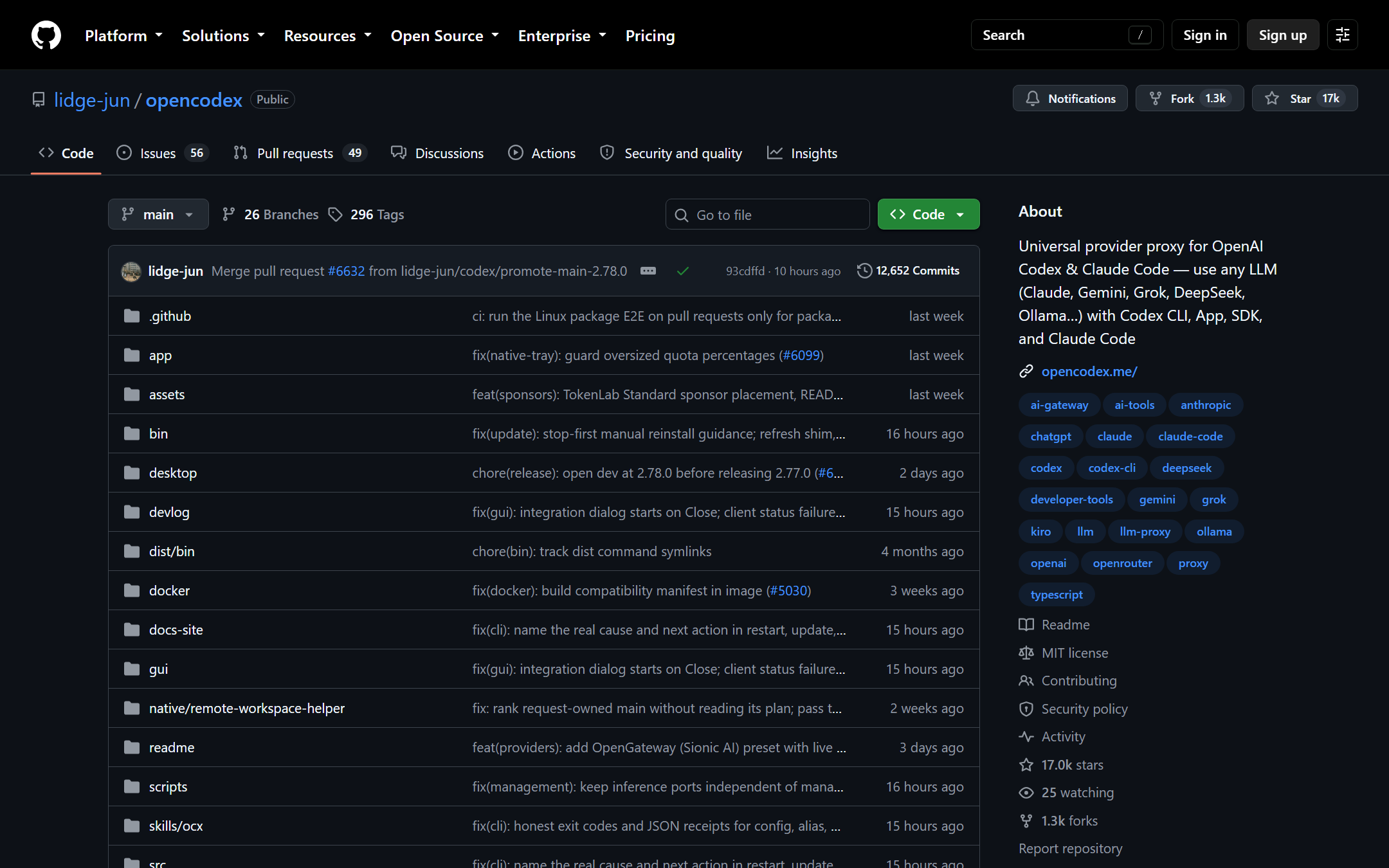Click the tags icon next to 296 Tags

click(335, 214)
